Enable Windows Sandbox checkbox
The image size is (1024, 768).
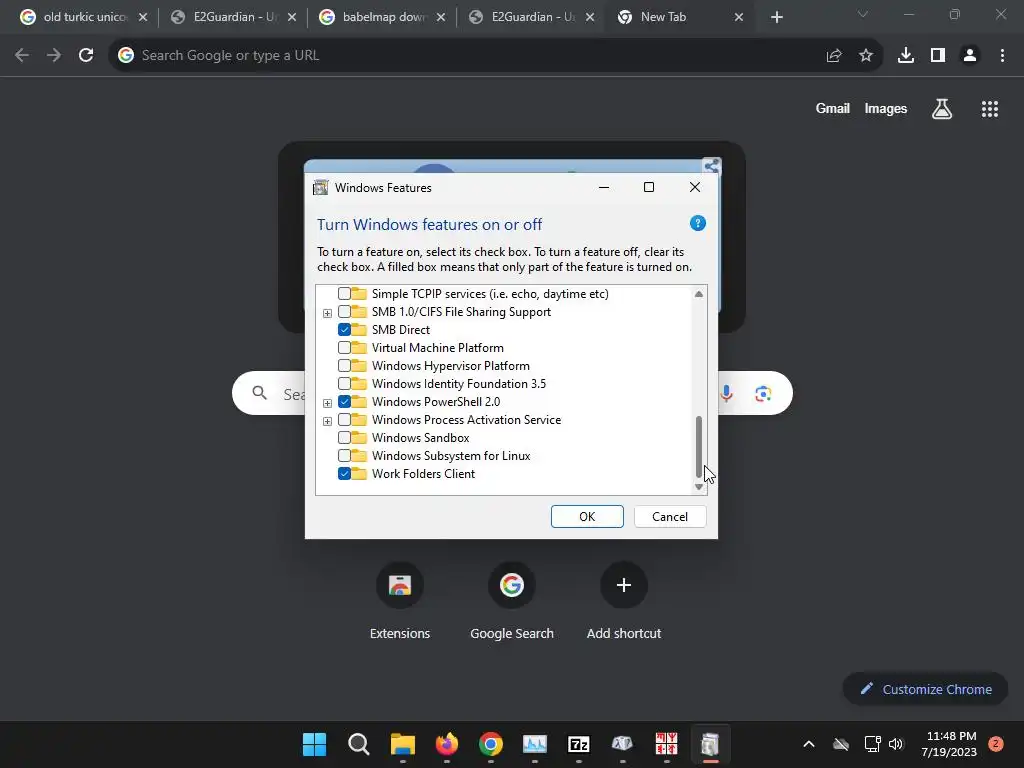click(344, 438)
